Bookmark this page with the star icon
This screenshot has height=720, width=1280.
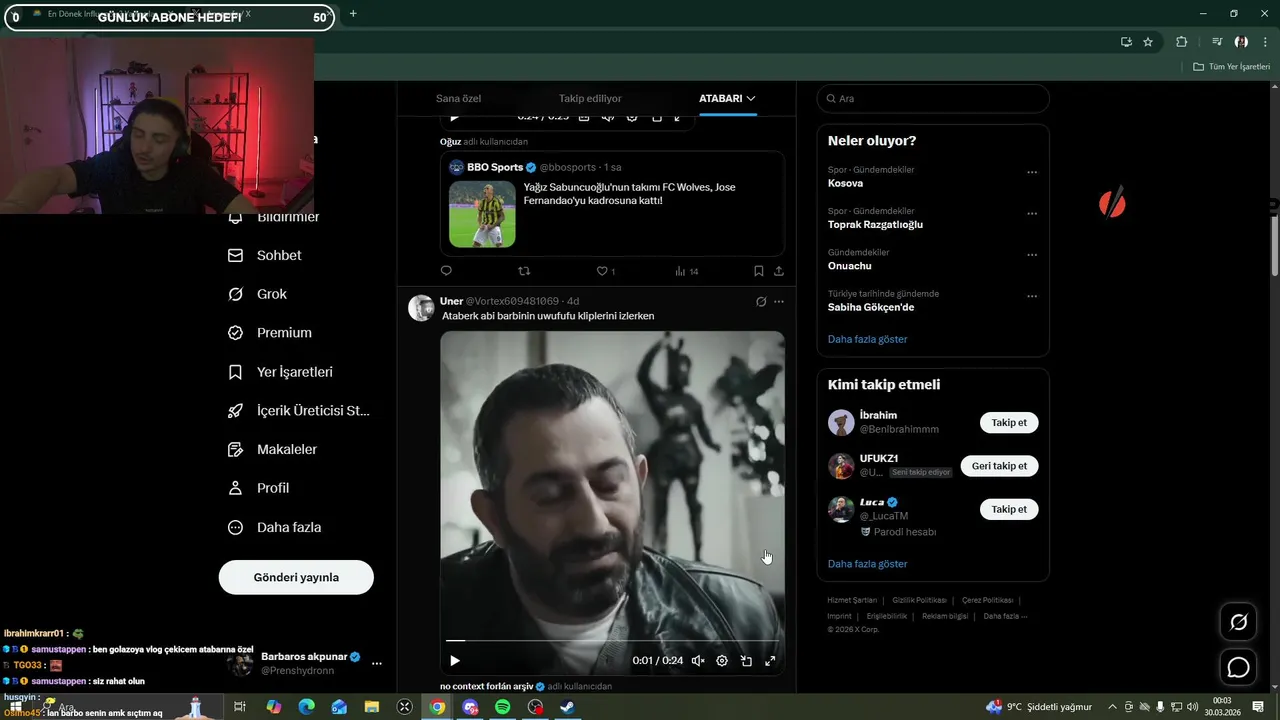tap(1148, 42)
